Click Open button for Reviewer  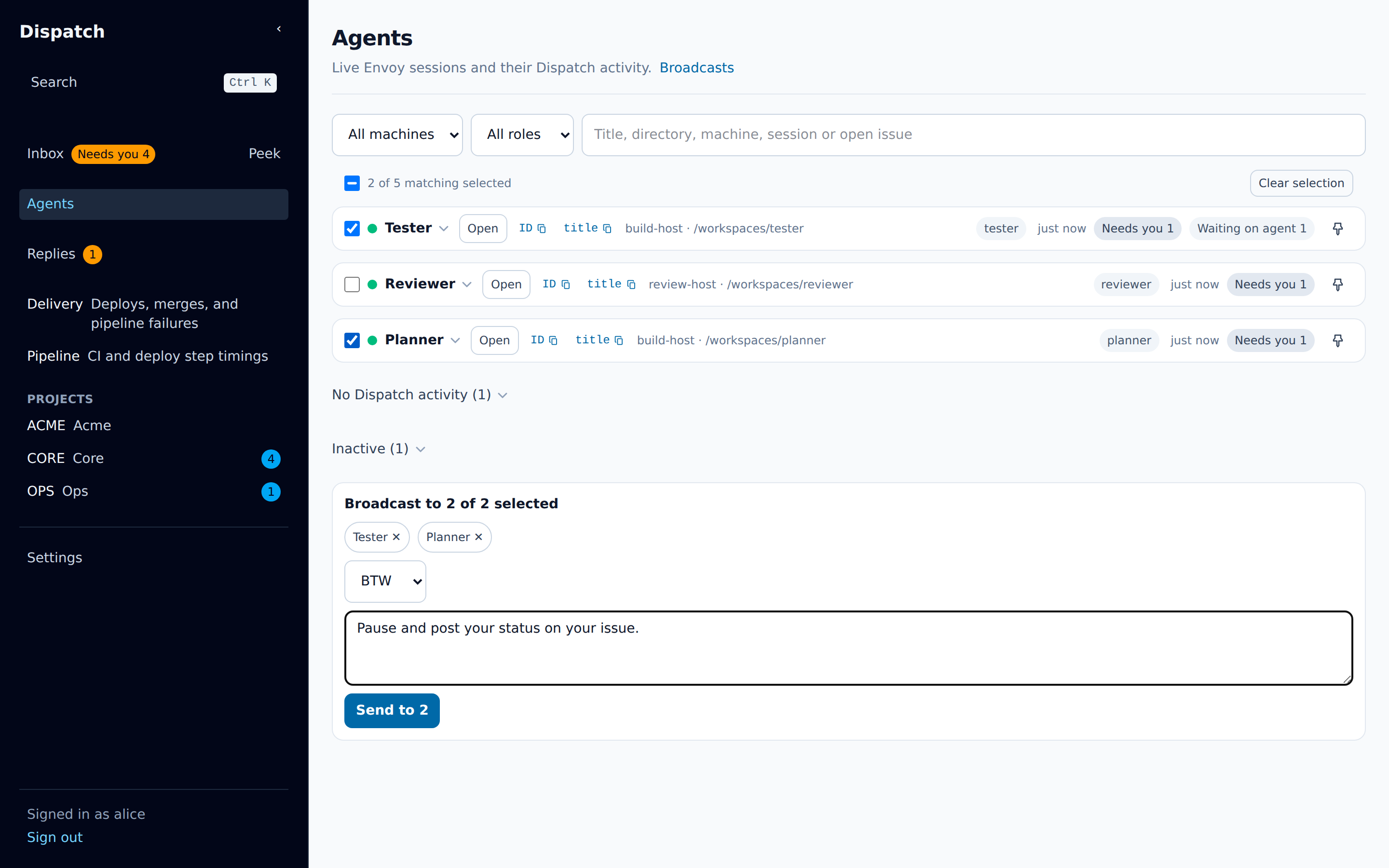pyautogui.click(x=506, y=284)
